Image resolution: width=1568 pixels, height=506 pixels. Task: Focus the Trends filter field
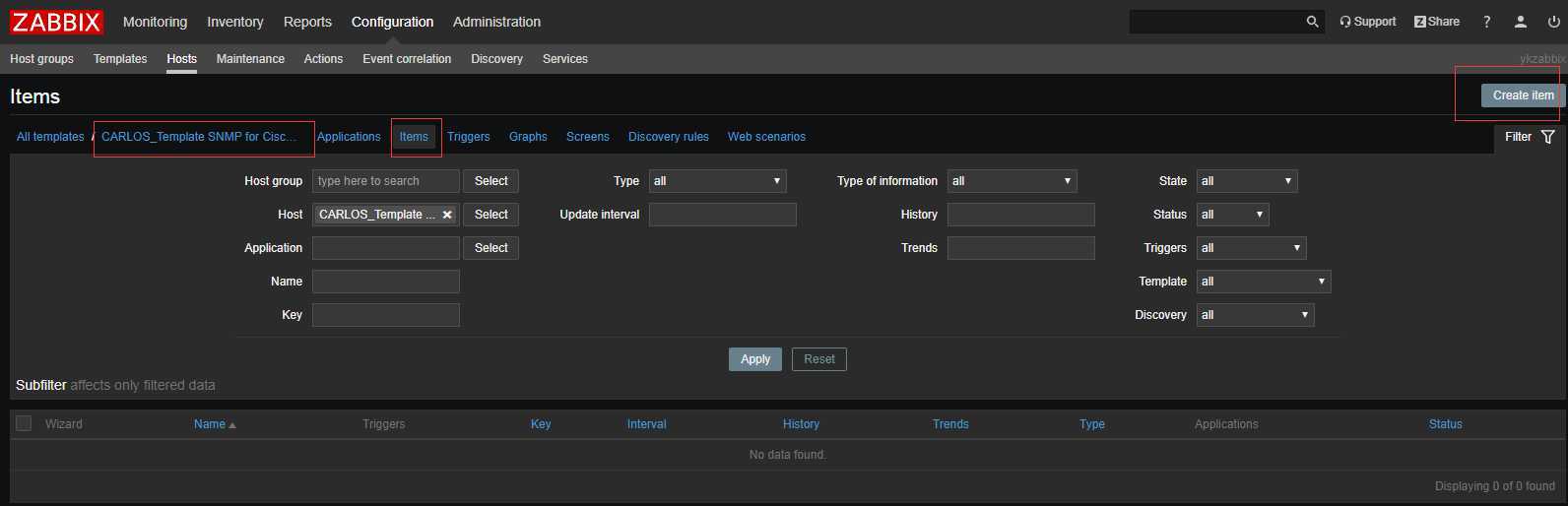coord(1021,248)
